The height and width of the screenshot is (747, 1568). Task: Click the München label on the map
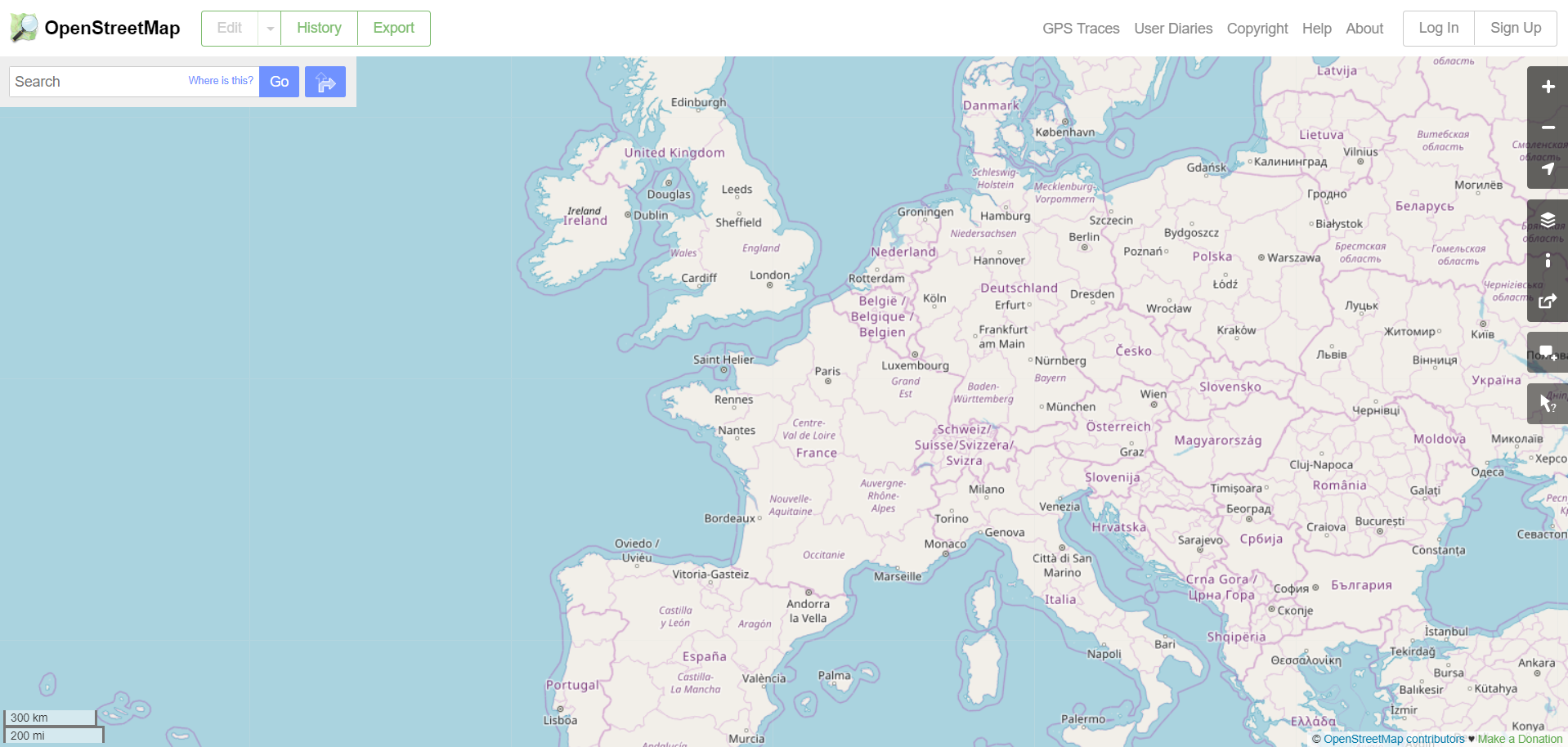pos(1071,407)
